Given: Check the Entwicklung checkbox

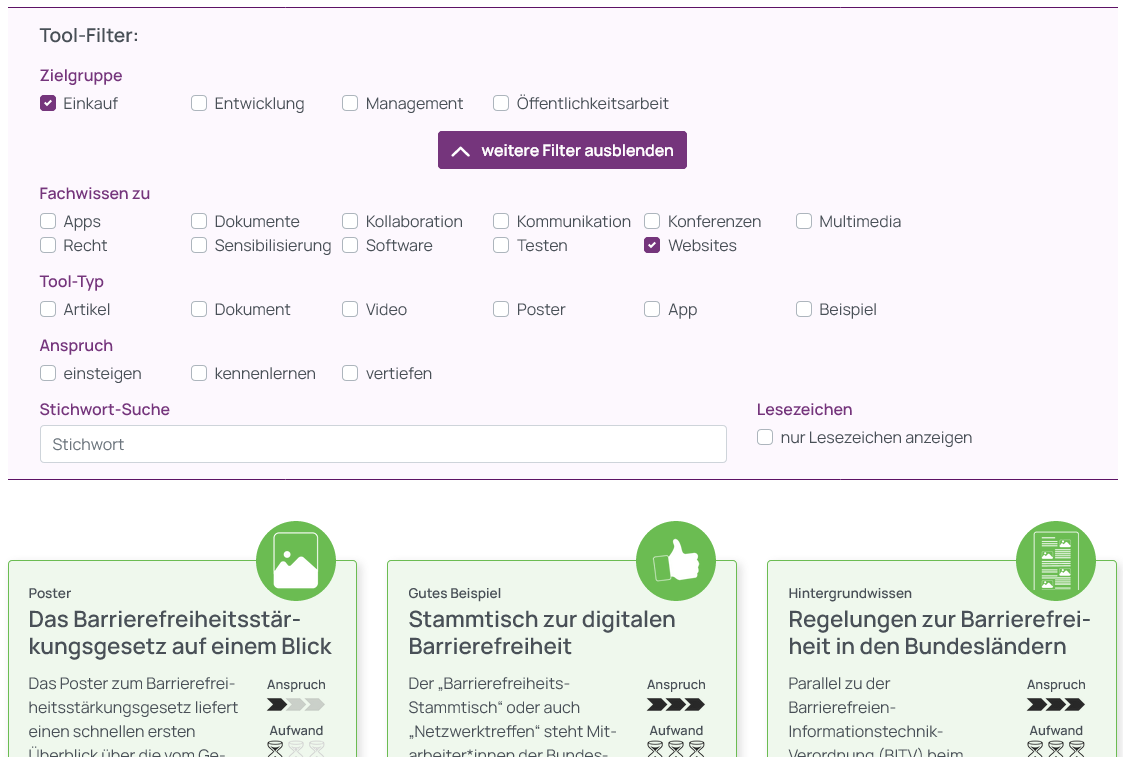Looking at the screenshot, I should click(x=199, y=103).
